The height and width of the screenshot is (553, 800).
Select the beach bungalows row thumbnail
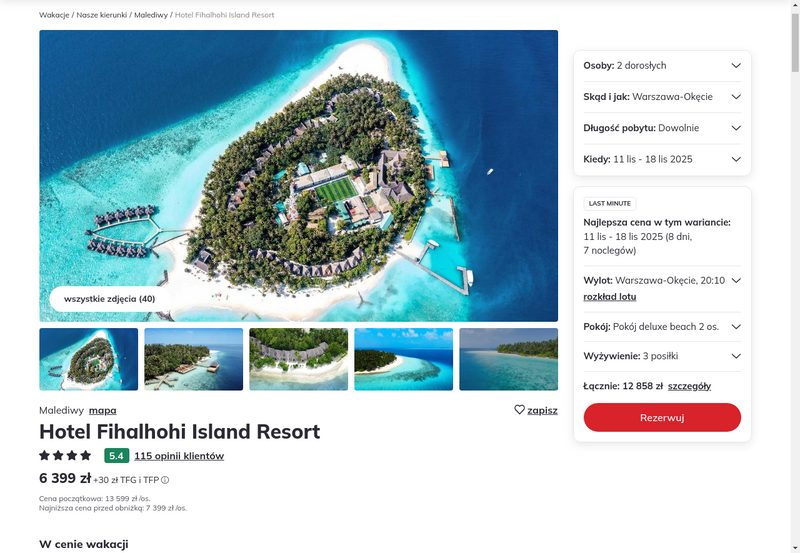(x=298, y=359)
